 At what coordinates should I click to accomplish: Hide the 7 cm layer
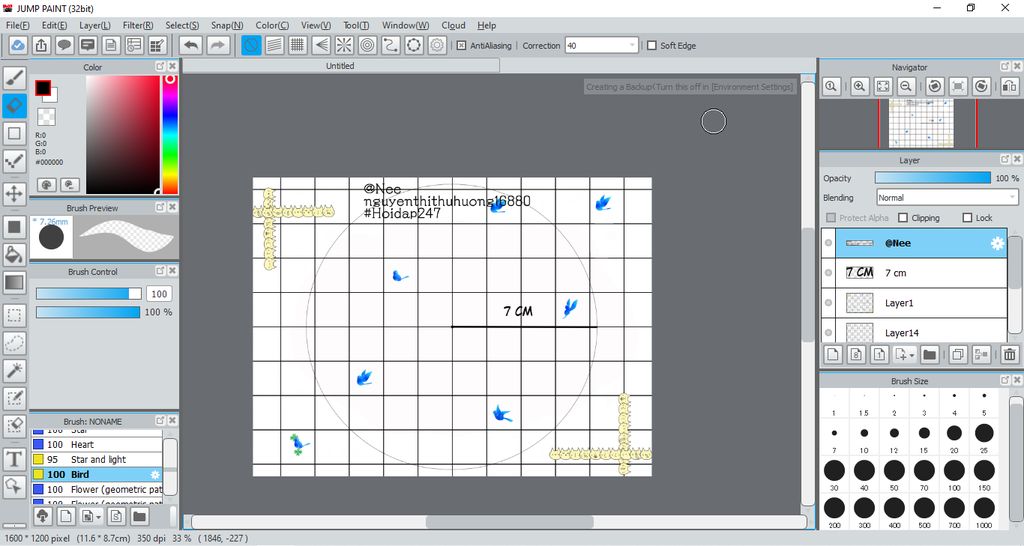coord(829,273)
